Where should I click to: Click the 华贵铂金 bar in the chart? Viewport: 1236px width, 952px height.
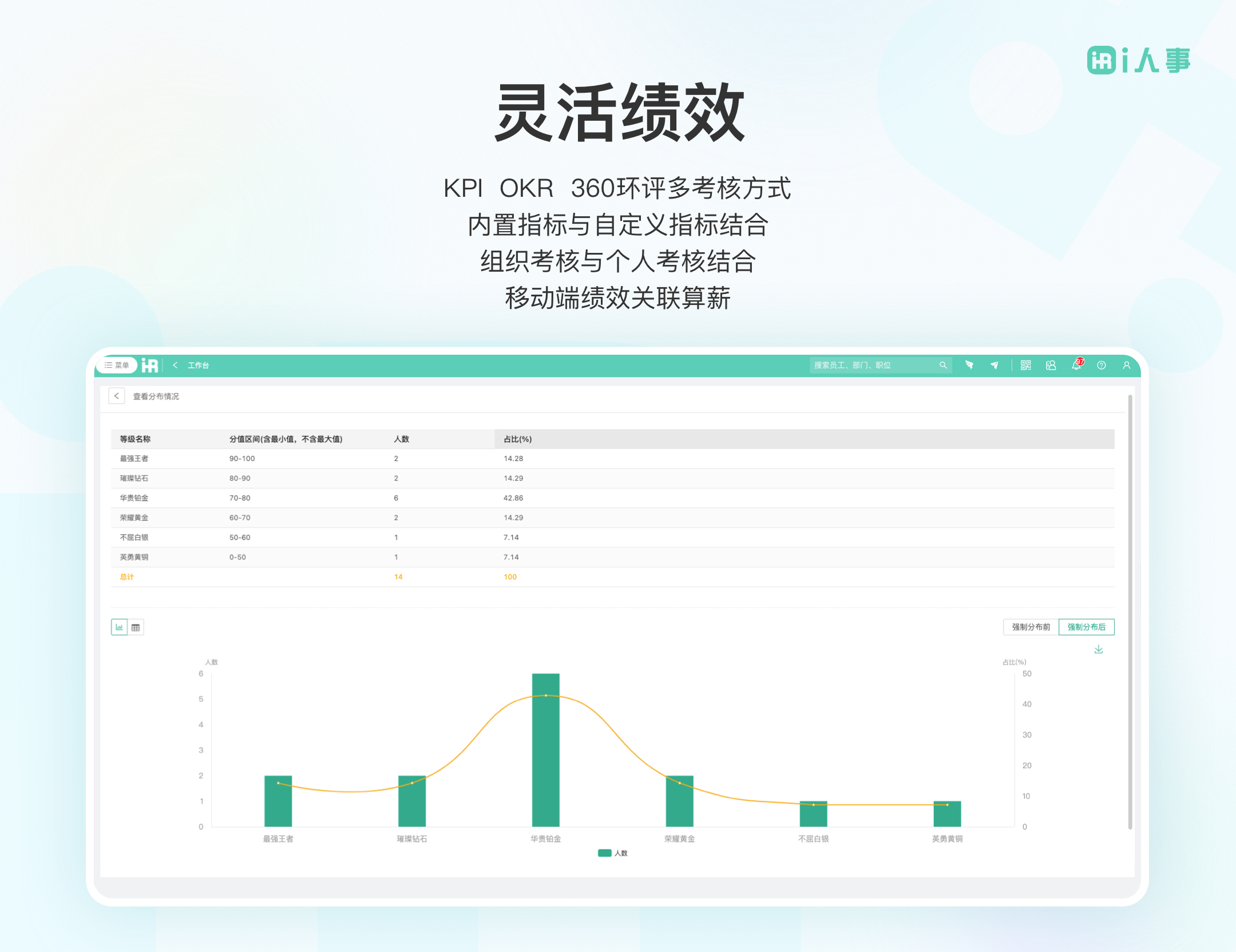click(x=546, y=749)
